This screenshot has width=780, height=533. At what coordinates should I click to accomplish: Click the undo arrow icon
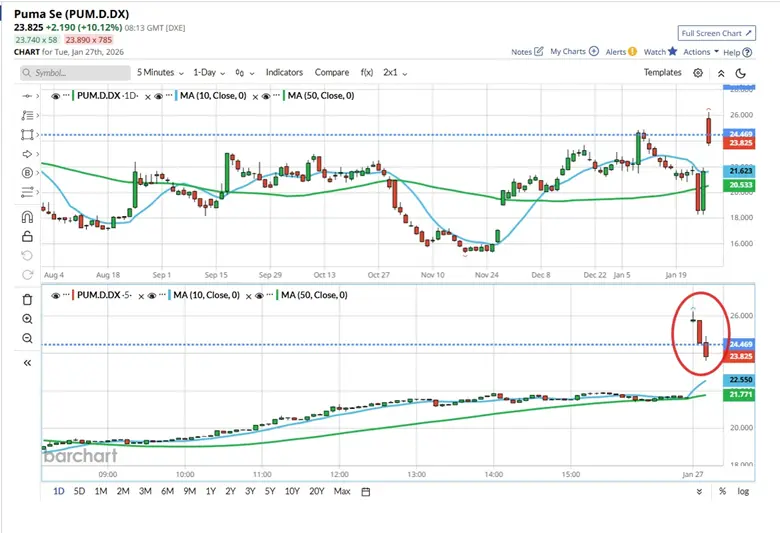point(27,255)
